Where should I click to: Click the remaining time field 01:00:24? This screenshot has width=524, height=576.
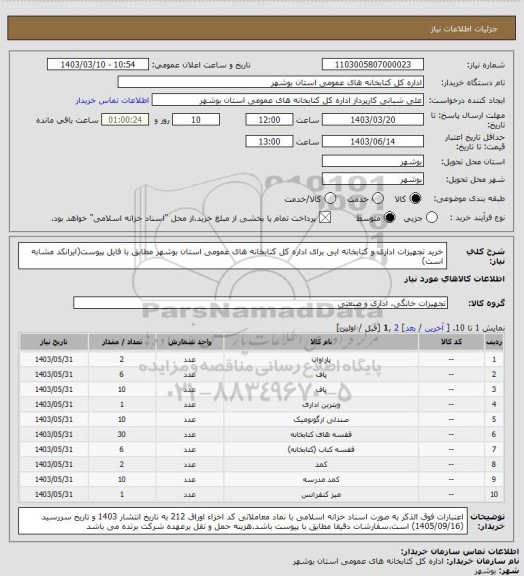pos(125,120)
